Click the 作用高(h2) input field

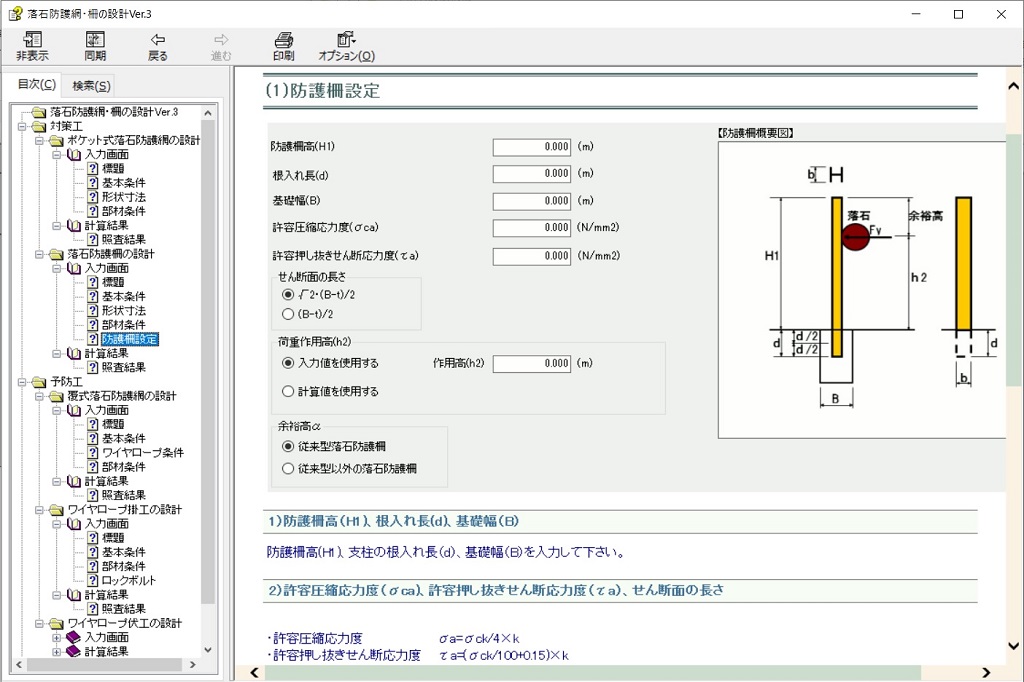[532, 364]
